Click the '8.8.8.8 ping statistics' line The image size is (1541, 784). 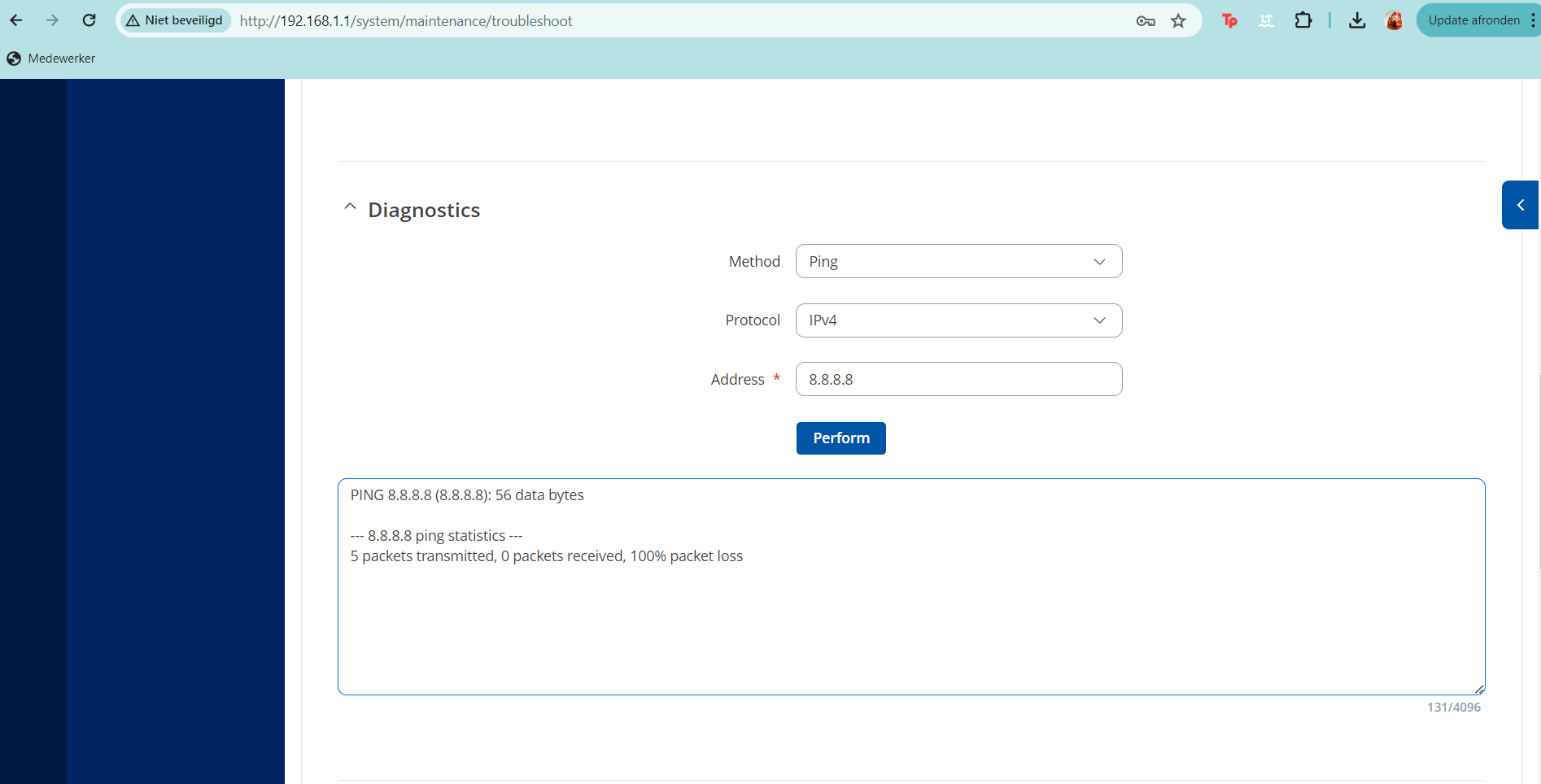pos(437,536)
